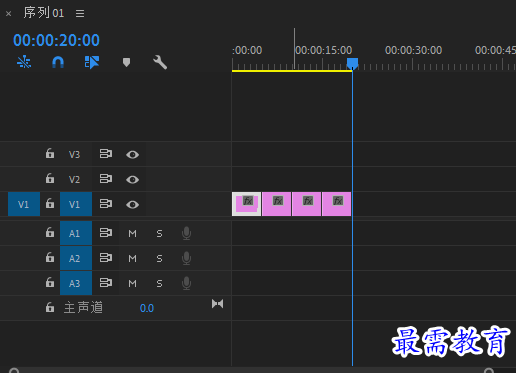Screen dimensions: 516x373
Task: Open the 序列 01 panel menu
Action: click(80, 13)
